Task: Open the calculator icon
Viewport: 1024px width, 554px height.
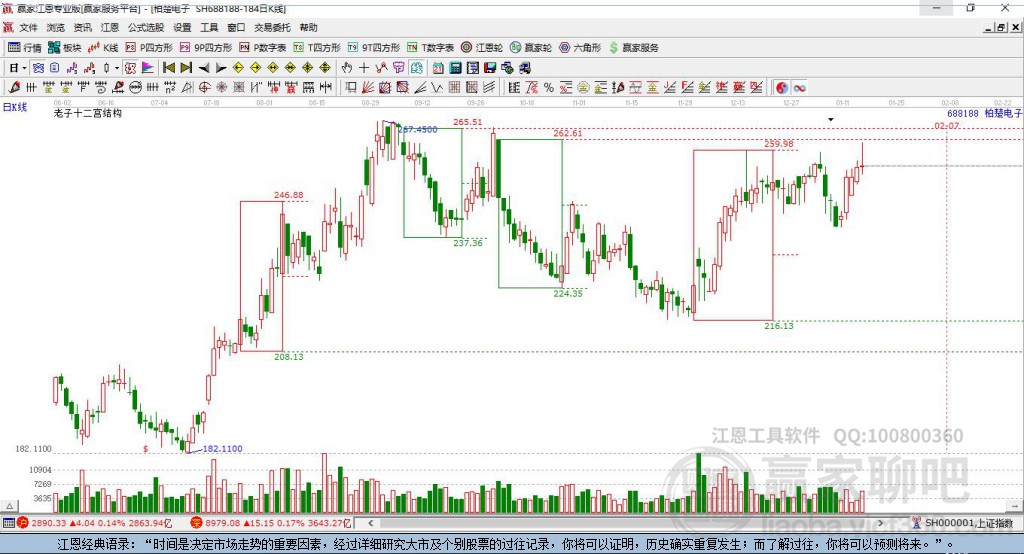Action: click(455, 68)
